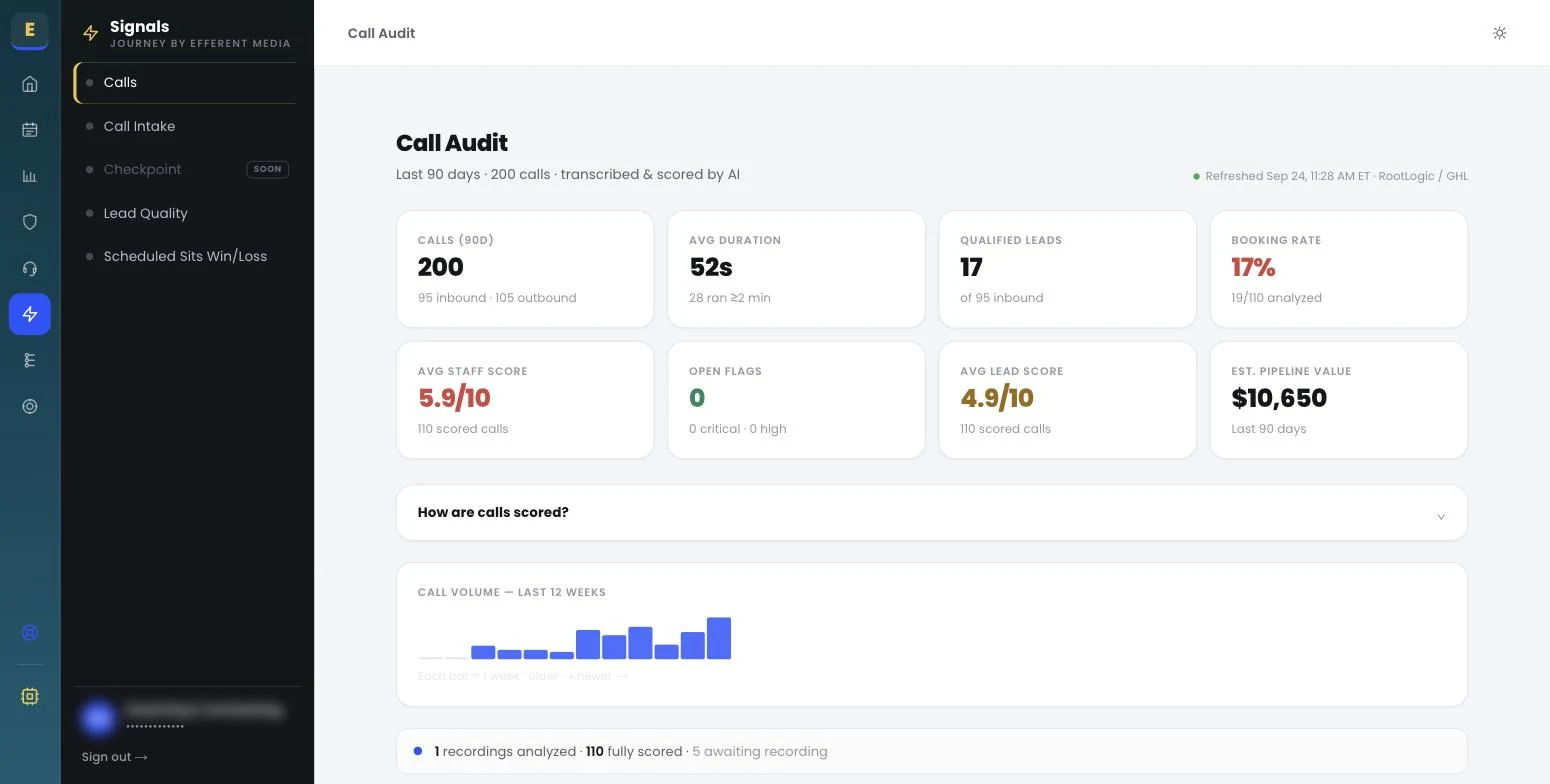Click the '19/110 analyzed' text
Image resolution: width=1550 pixels, height=784 pixels.
click(x=1276, y=298)
